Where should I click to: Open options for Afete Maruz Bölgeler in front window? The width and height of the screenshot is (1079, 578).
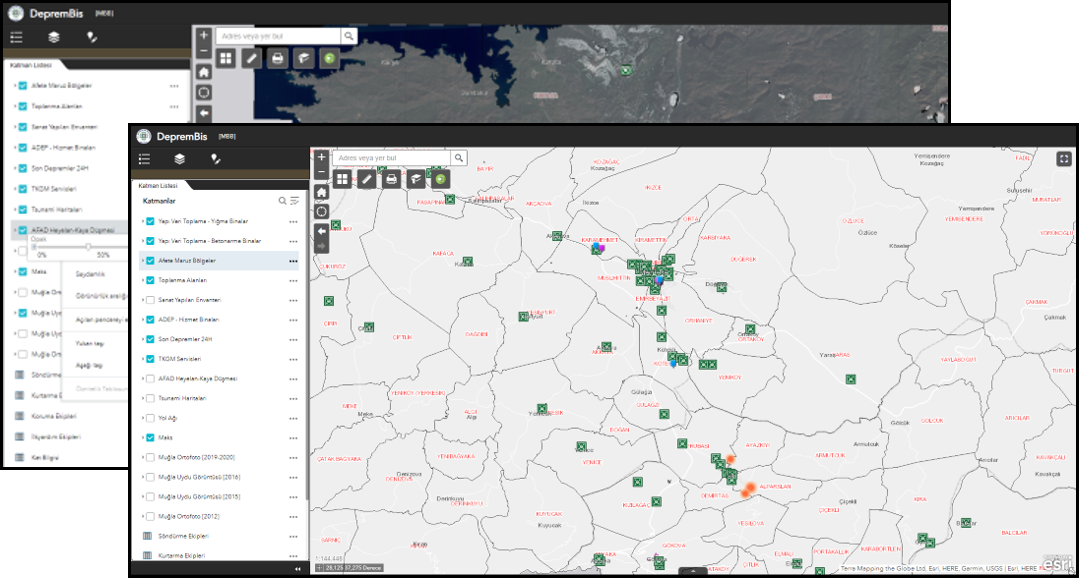click(294, 261)
